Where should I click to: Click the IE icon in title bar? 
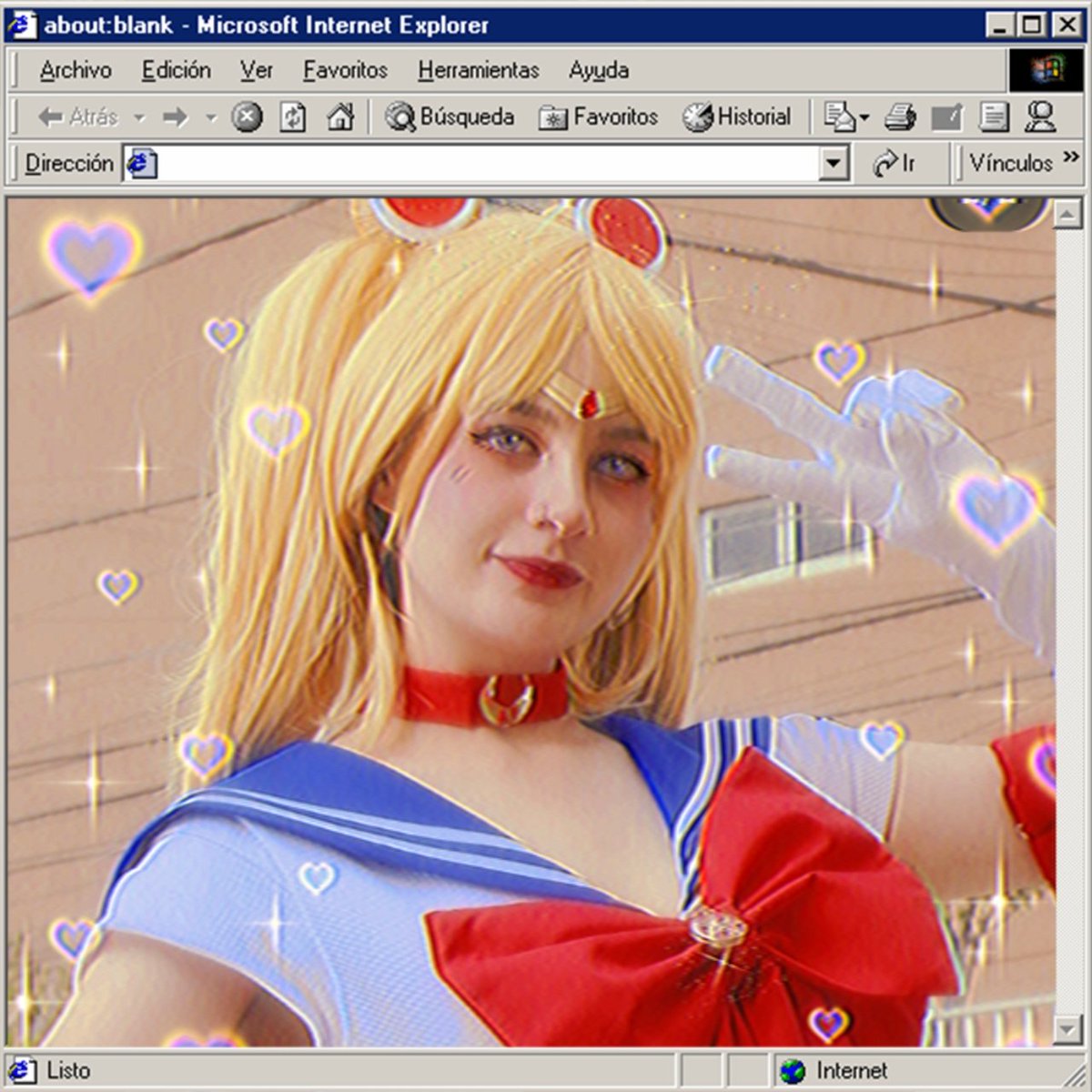(x=22, y=25)
